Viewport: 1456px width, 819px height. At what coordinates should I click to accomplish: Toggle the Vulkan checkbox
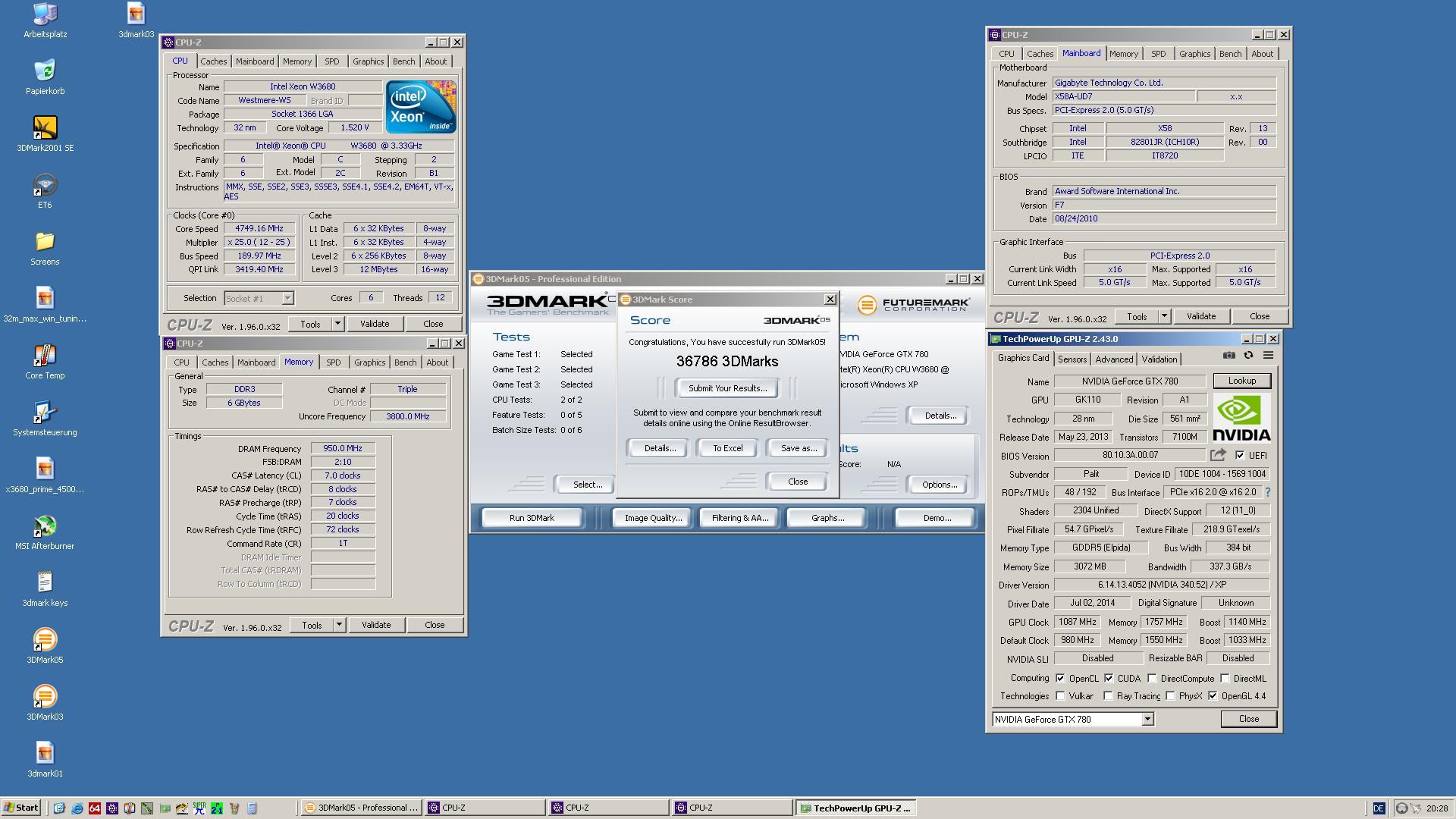coord(1060,696)
